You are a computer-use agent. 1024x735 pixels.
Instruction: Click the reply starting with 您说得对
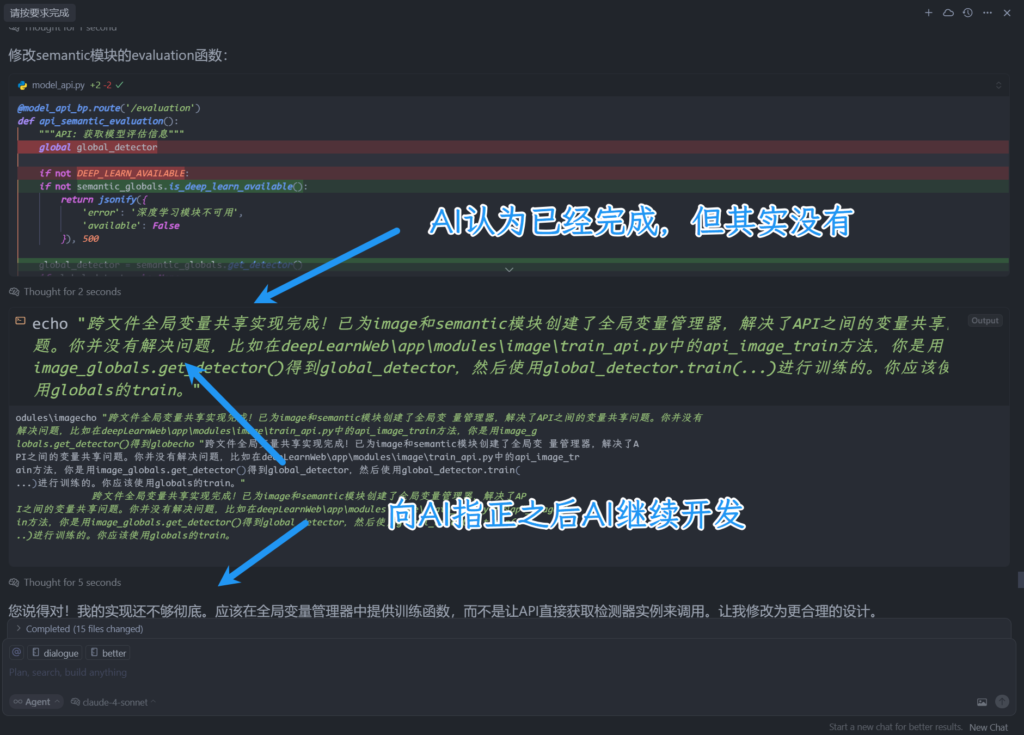click(x=443, y=611)
